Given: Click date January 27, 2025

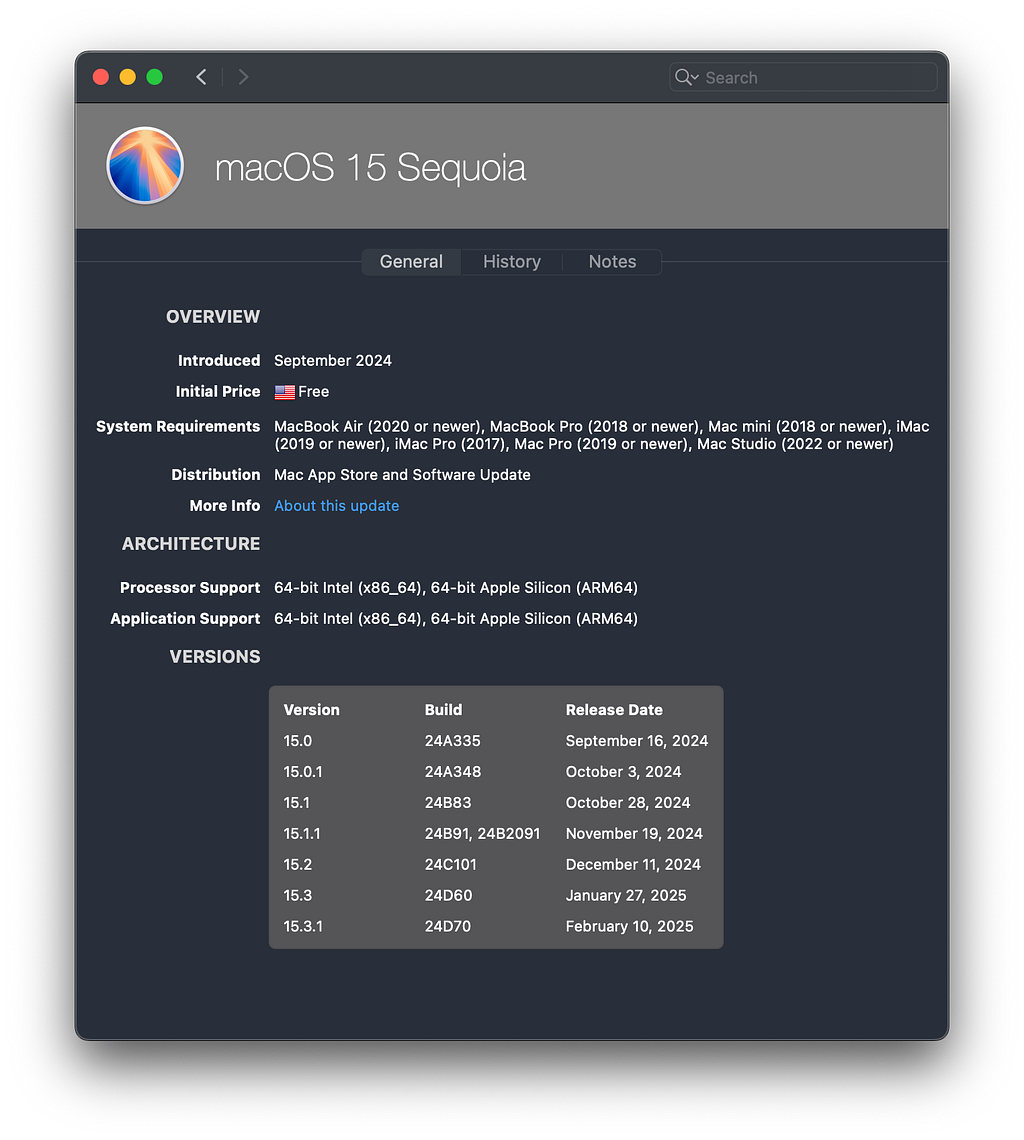Looking at the screenshot, I should [x=626, y=896].
